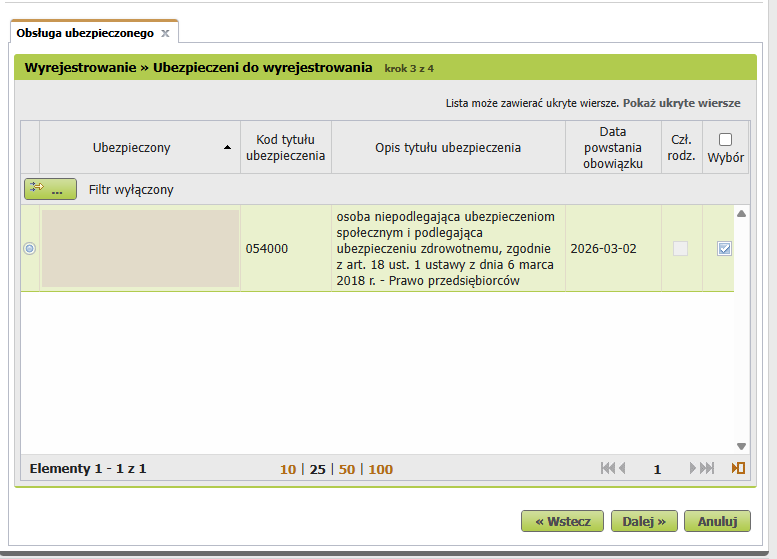Click the current page number 1

pyautogui.click(x=657, y=469)
